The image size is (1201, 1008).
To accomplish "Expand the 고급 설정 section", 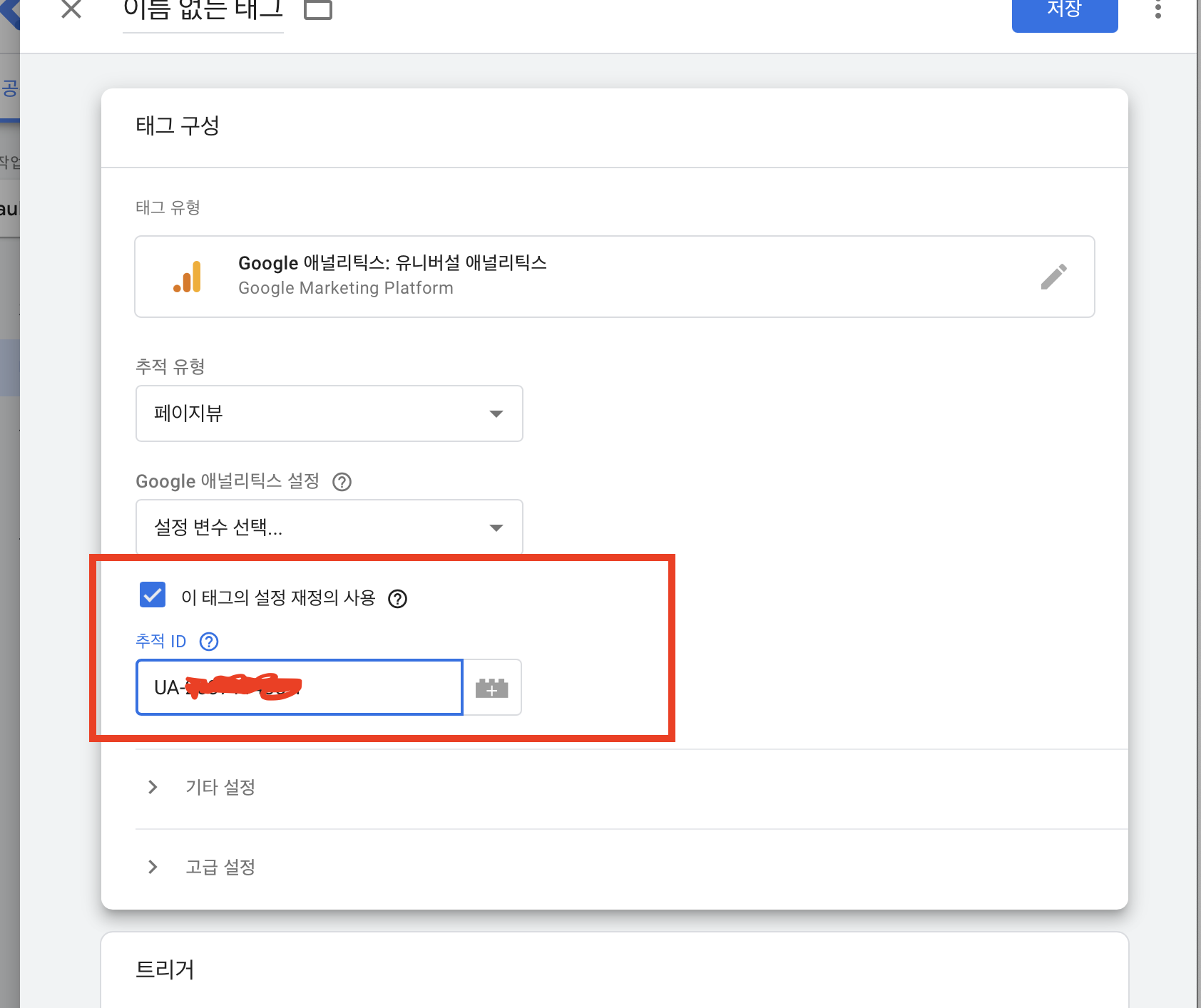I will pos(220,867).
